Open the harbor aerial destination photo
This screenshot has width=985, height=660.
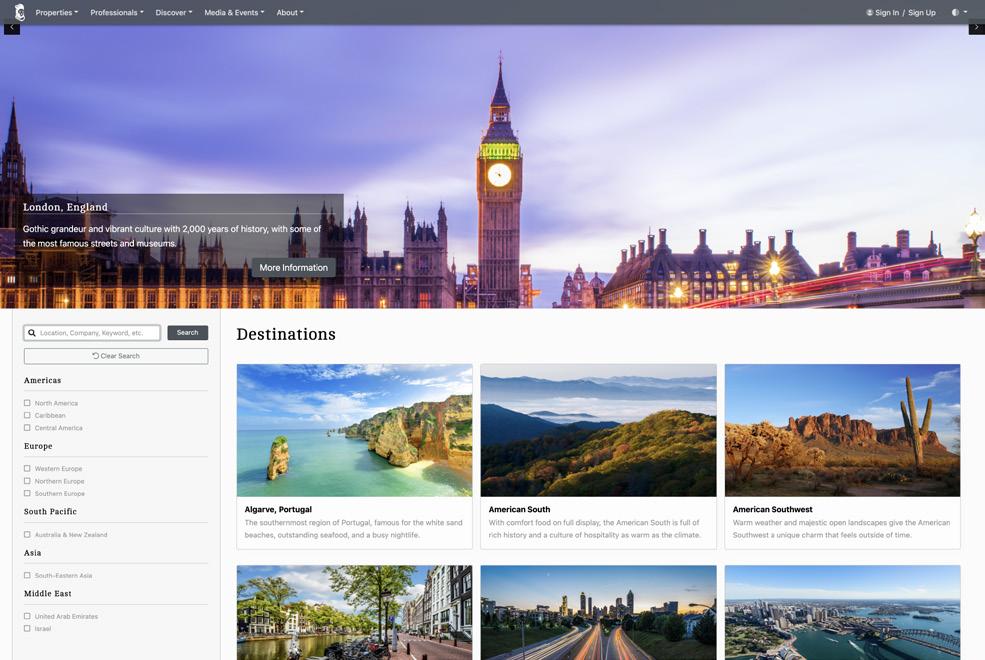coord(842,612)
